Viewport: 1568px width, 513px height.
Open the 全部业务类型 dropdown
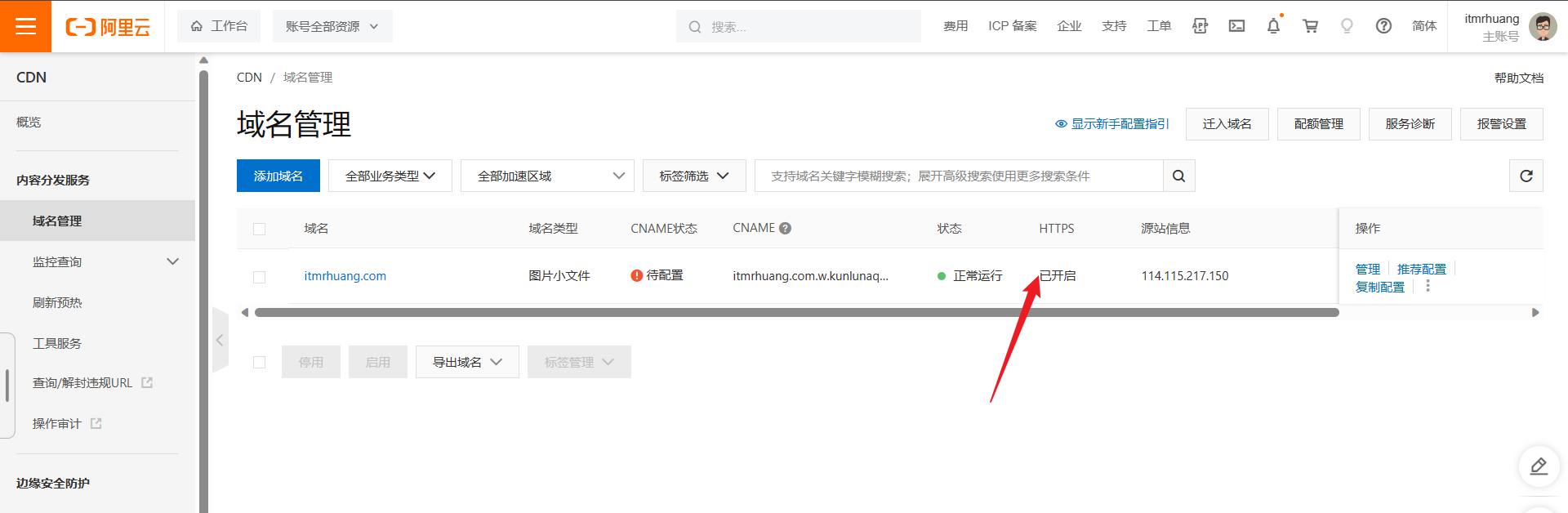click(x=390, y=176)
